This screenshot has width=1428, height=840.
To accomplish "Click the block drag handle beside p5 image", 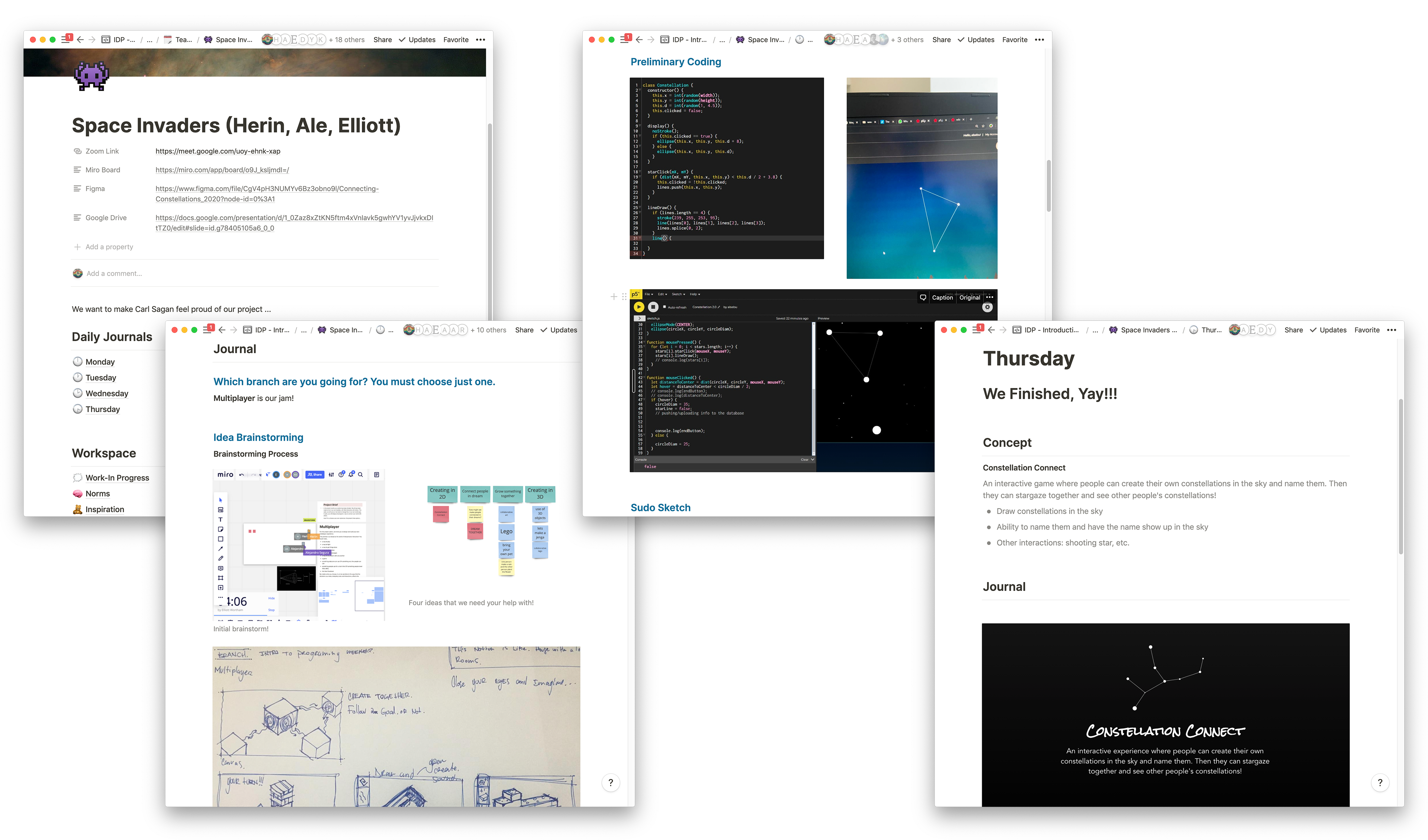I will [x=624, y=296].
